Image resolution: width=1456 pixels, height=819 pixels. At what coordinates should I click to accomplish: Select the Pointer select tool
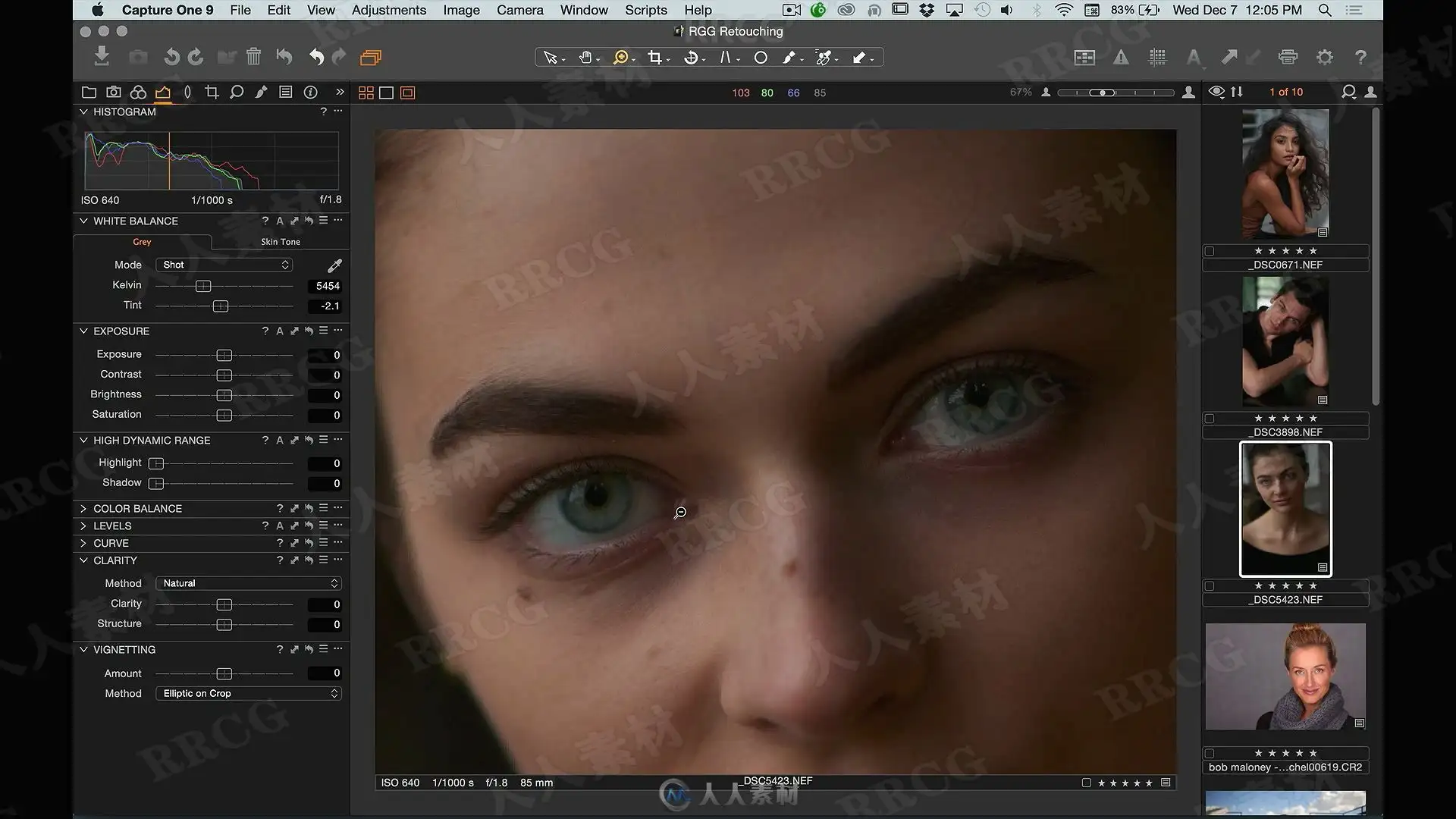(551, 58)
